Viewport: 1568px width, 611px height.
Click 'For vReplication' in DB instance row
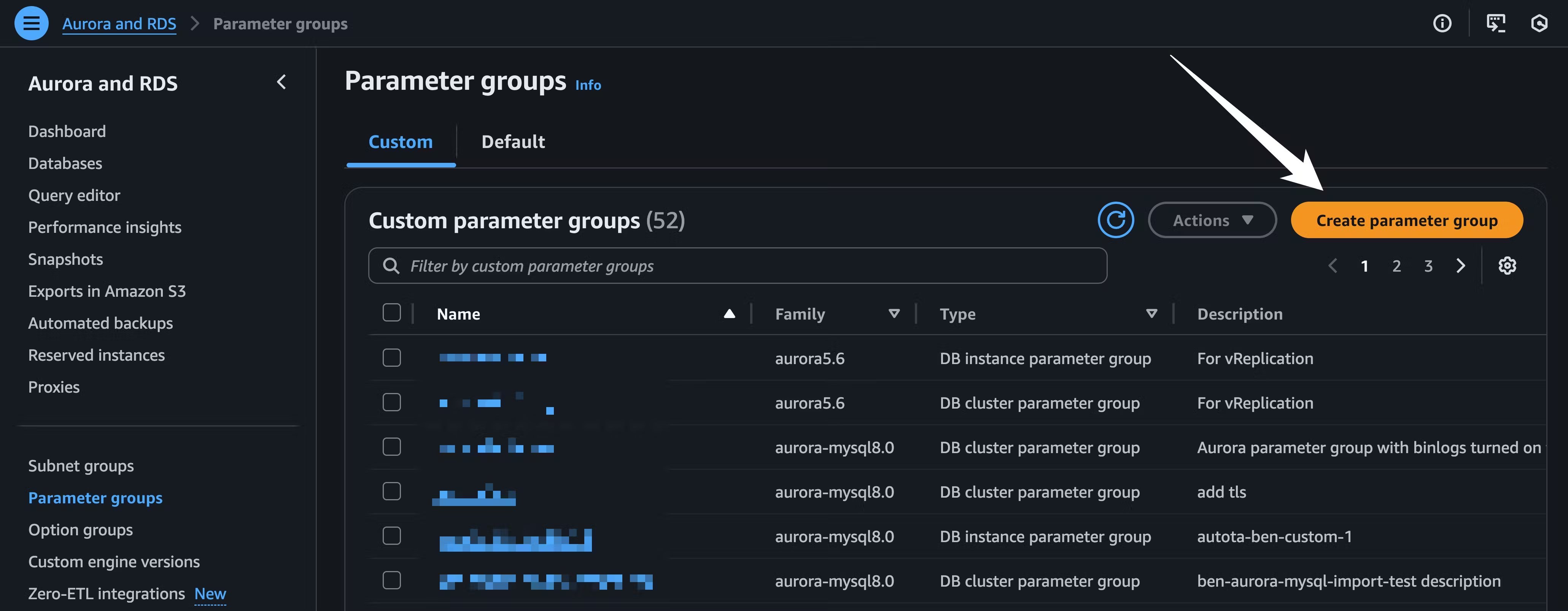point(1255,358)
